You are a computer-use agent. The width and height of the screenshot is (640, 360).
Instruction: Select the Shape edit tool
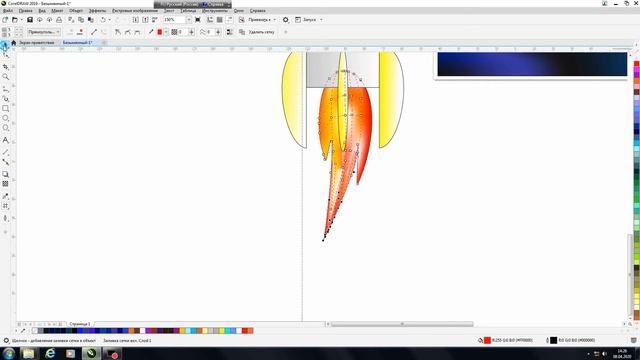click(x=5, y=55)
